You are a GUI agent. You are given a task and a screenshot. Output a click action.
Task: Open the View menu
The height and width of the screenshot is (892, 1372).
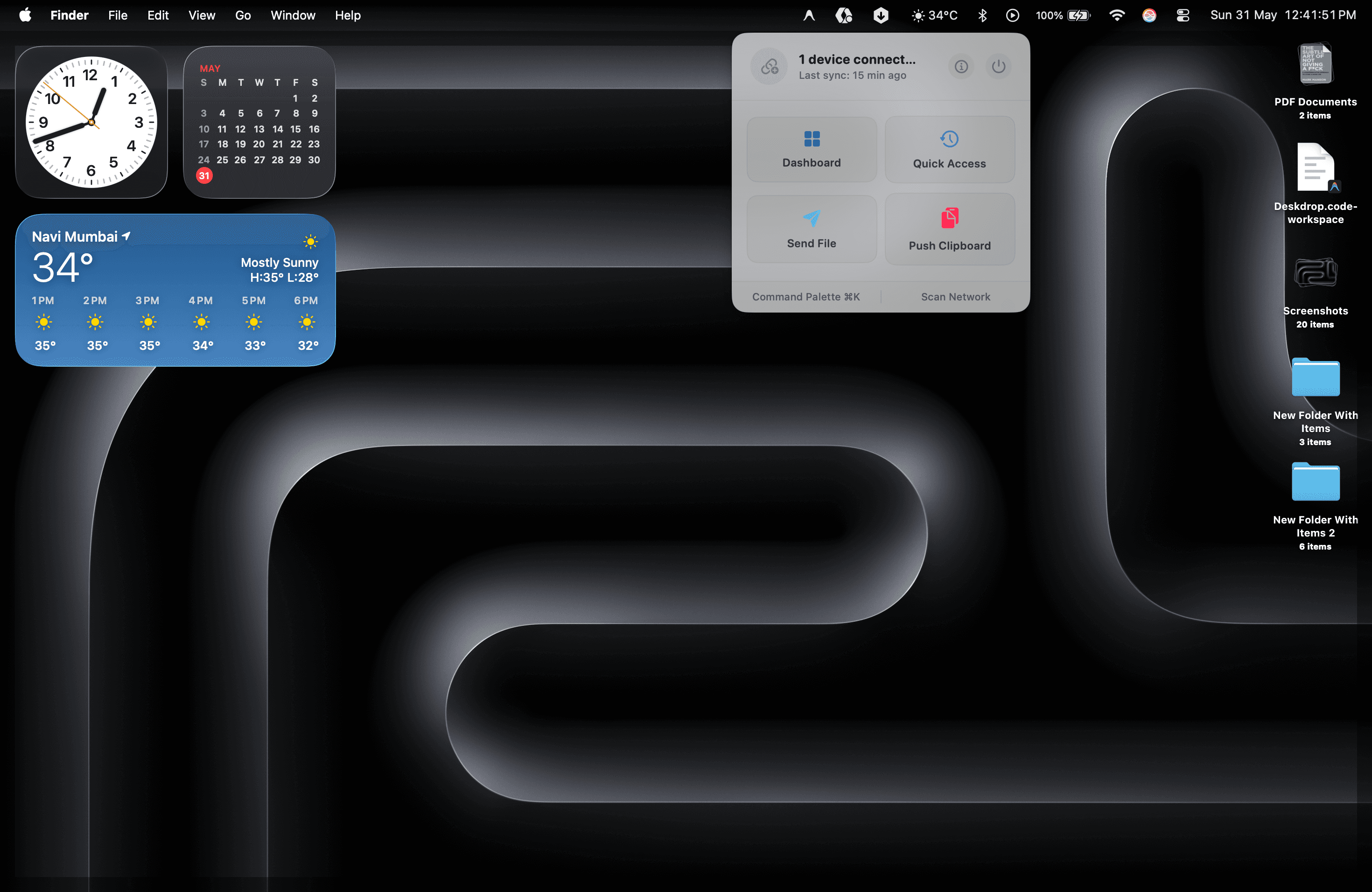201,15
